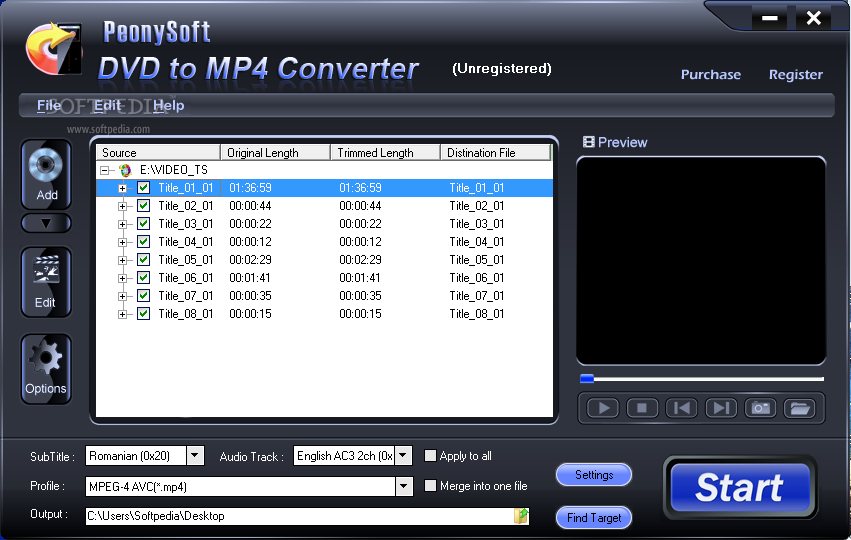The image size is (851, 540).
Task: Close the converter window
Action: click(813, 18)
